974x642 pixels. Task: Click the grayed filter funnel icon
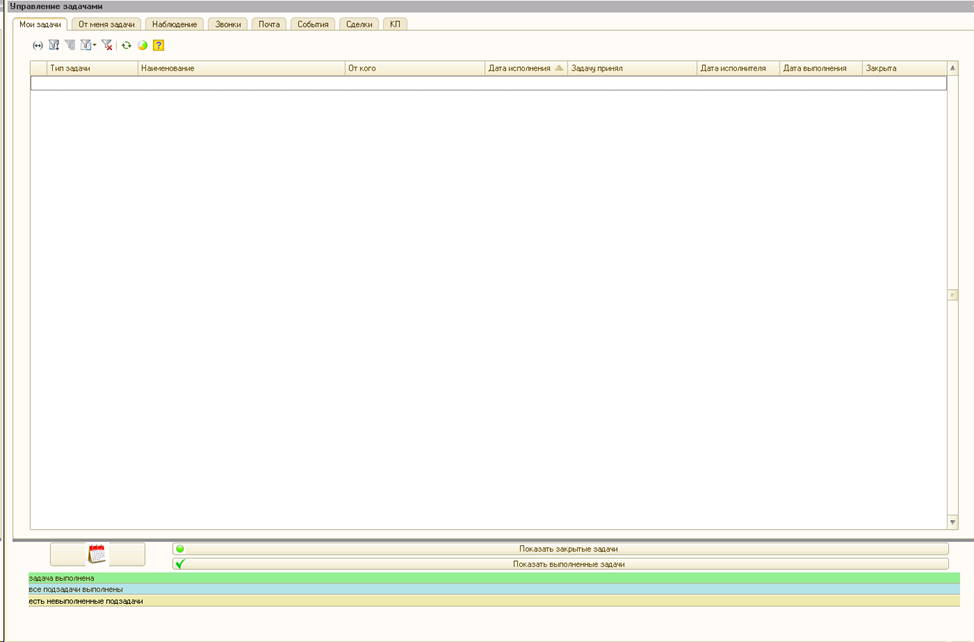click(70, 45)
